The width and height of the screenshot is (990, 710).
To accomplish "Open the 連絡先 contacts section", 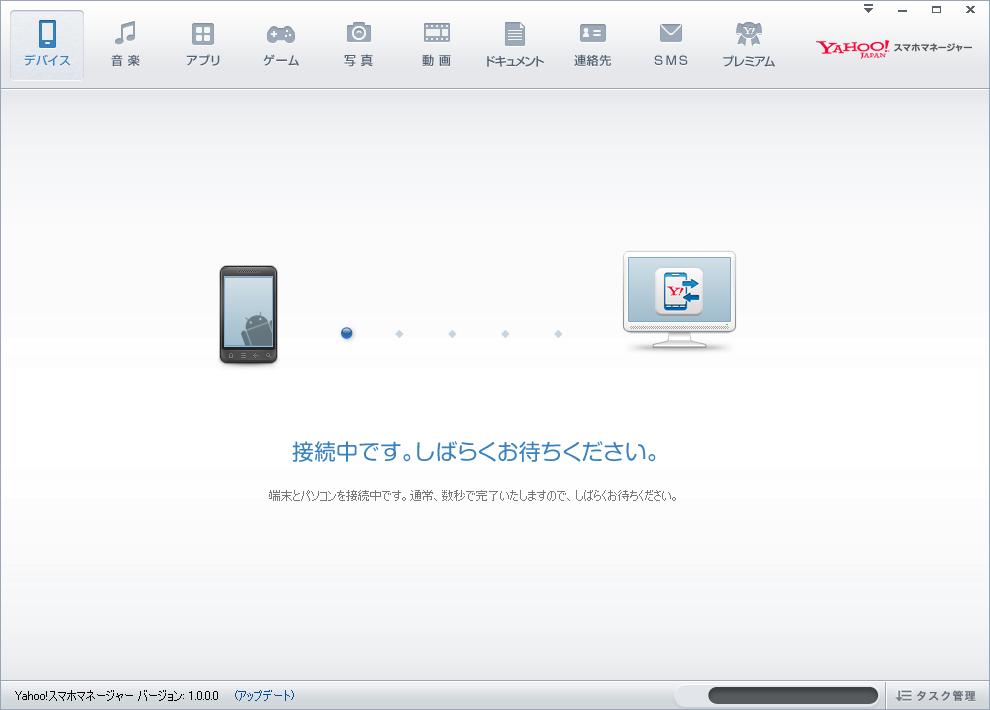I will [x=592, y=45].
